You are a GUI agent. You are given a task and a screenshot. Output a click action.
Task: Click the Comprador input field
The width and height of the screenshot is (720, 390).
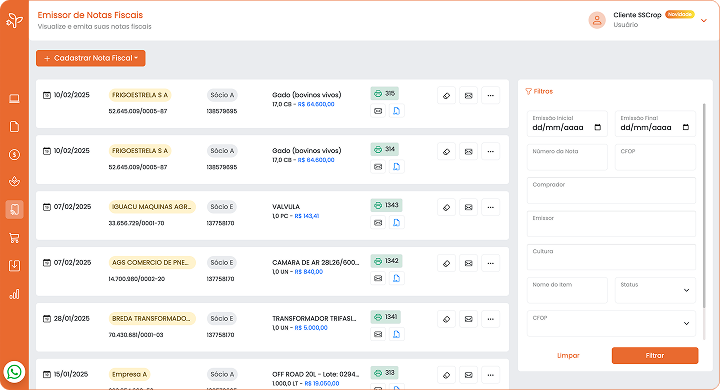pyautogui.click(x=611, y=190)
